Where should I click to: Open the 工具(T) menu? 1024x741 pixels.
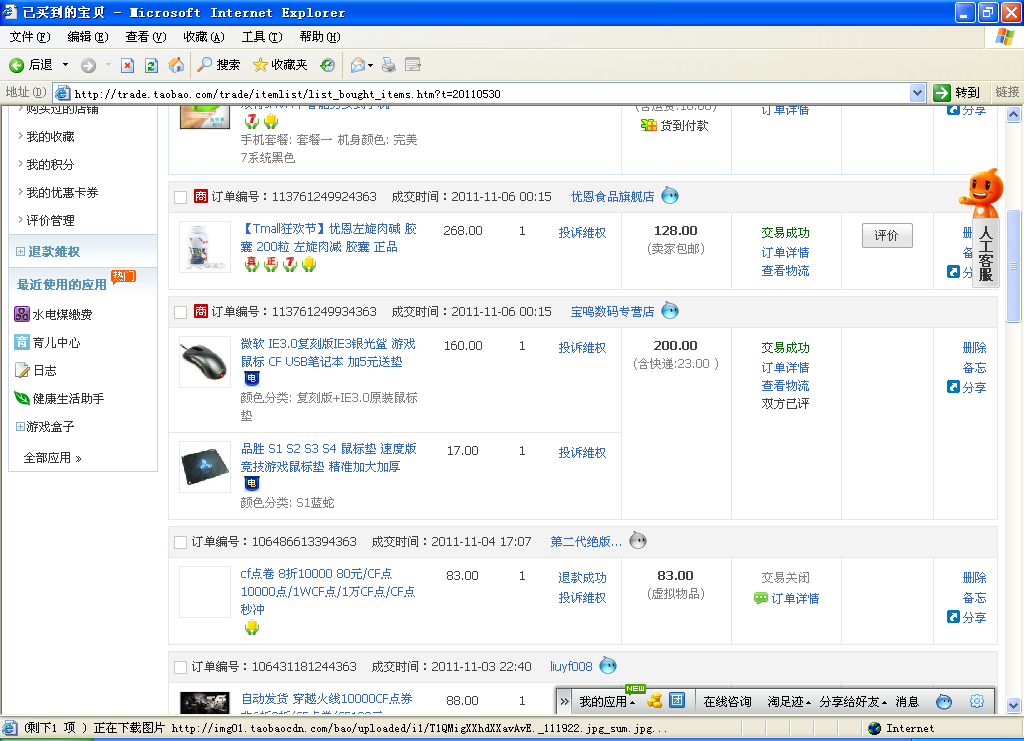click(x=262, y=37)
